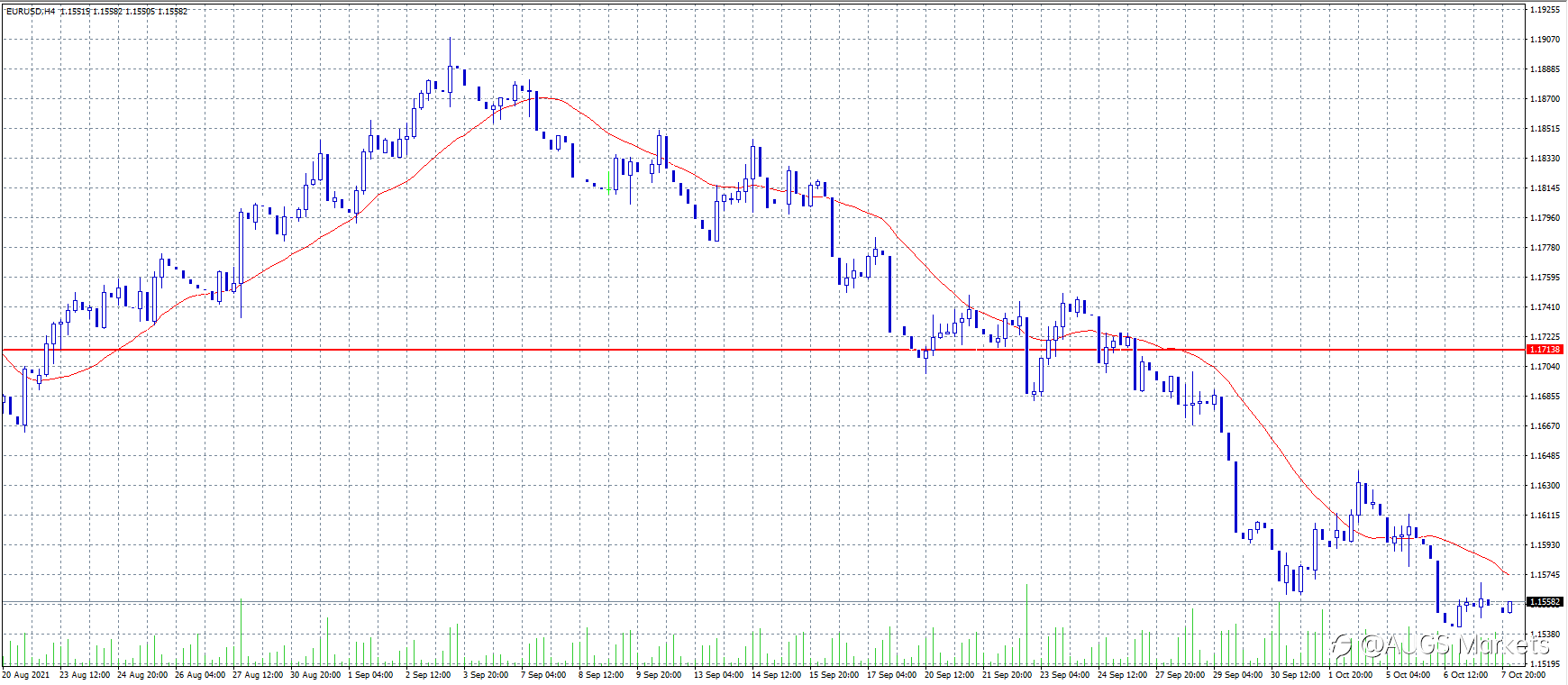
Task: Click the 1.16300 price axis label
Action: 1545,486
